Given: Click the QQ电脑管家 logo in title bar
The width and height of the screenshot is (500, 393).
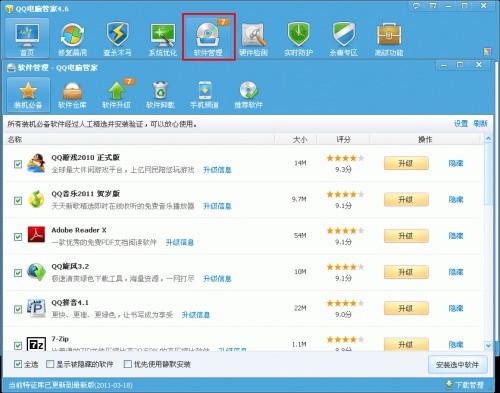Looking at the screenshot, I should point(9,8).
